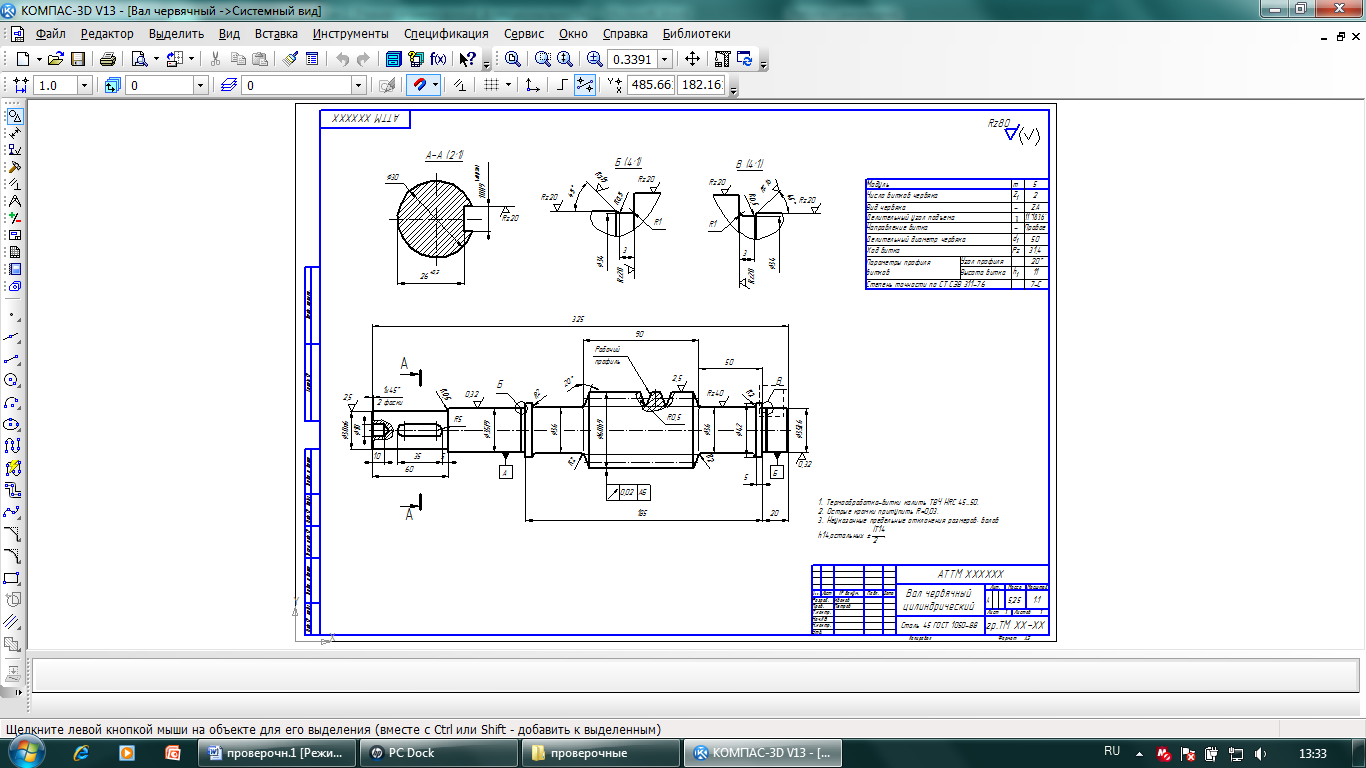Screen dimensions: 1366x768
Task: Click the RU language indicator
Action: point(1112,751)
